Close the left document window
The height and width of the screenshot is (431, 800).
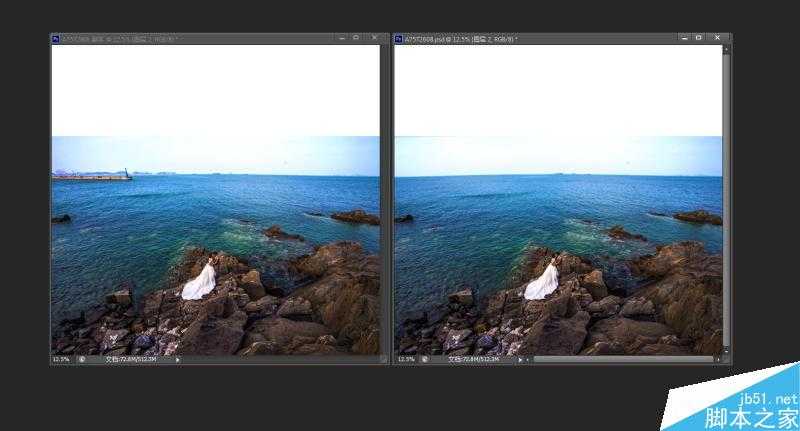(x=374, y=38)
